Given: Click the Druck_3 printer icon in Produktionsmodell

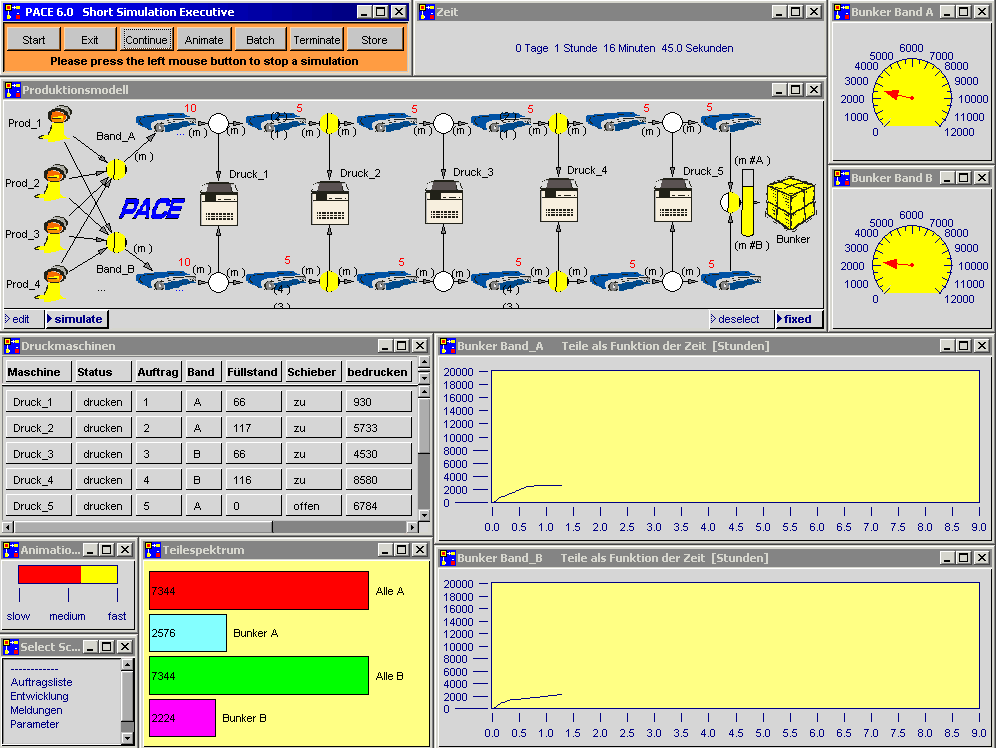Looking at the screenshot, I should click(x=443, y=202).
